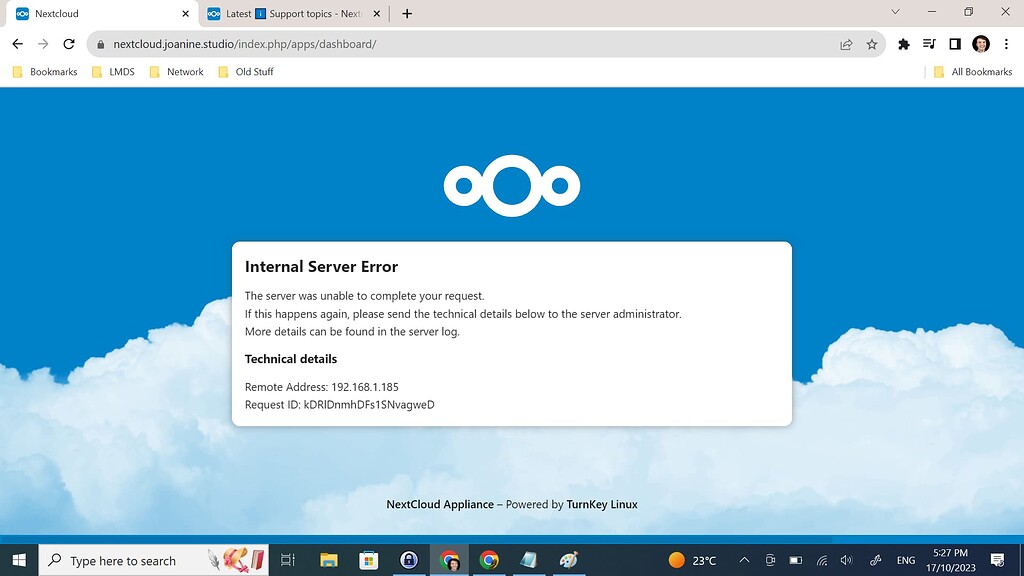Click the Remote Address 192.168.1.185 text
This screenshot has height=576, width=1024.
click(x=321, y=387)
